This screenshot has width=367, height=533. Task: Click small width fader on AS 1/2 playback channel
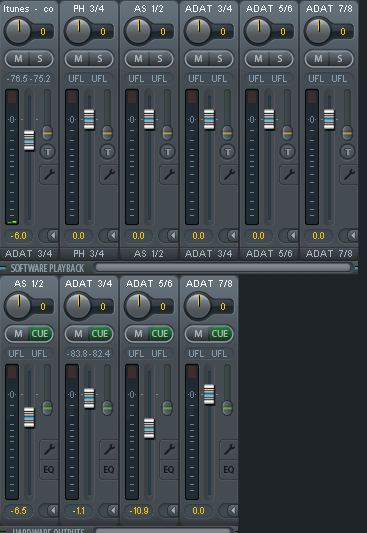167,133
